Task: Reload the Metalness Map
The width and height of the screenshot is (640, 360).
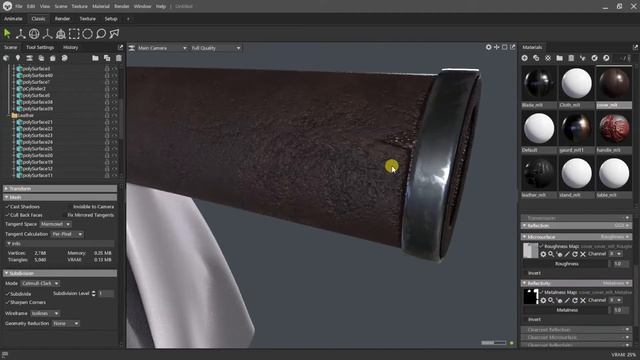Action: 575,300
